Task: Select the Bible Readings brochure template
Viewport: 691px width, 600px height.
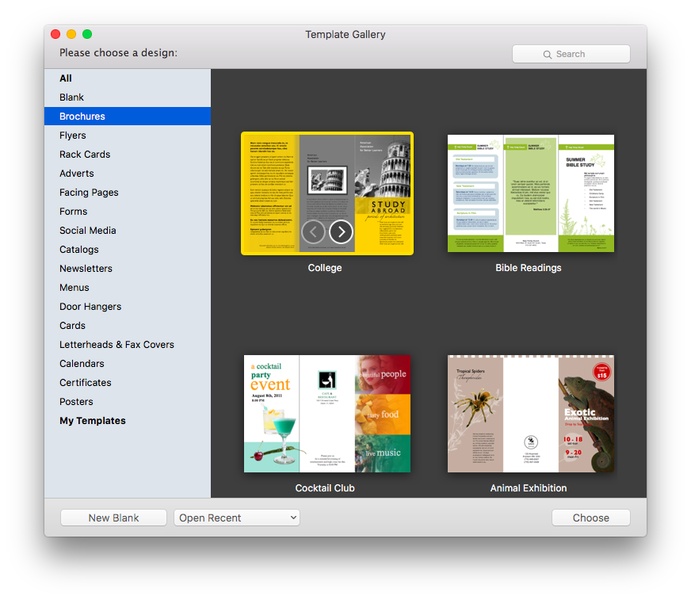Action: [x=530, y=193]
